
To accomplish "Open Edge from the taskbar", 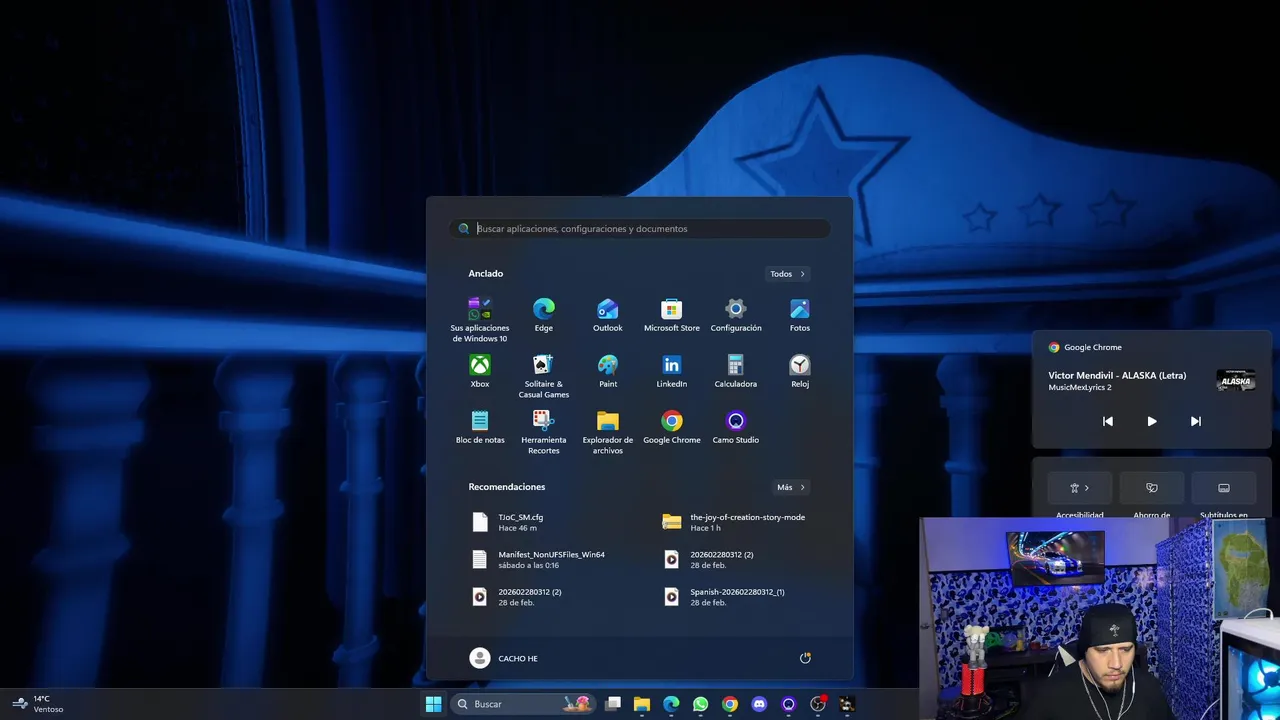I will pyautogui.click(x=671, y=704).
